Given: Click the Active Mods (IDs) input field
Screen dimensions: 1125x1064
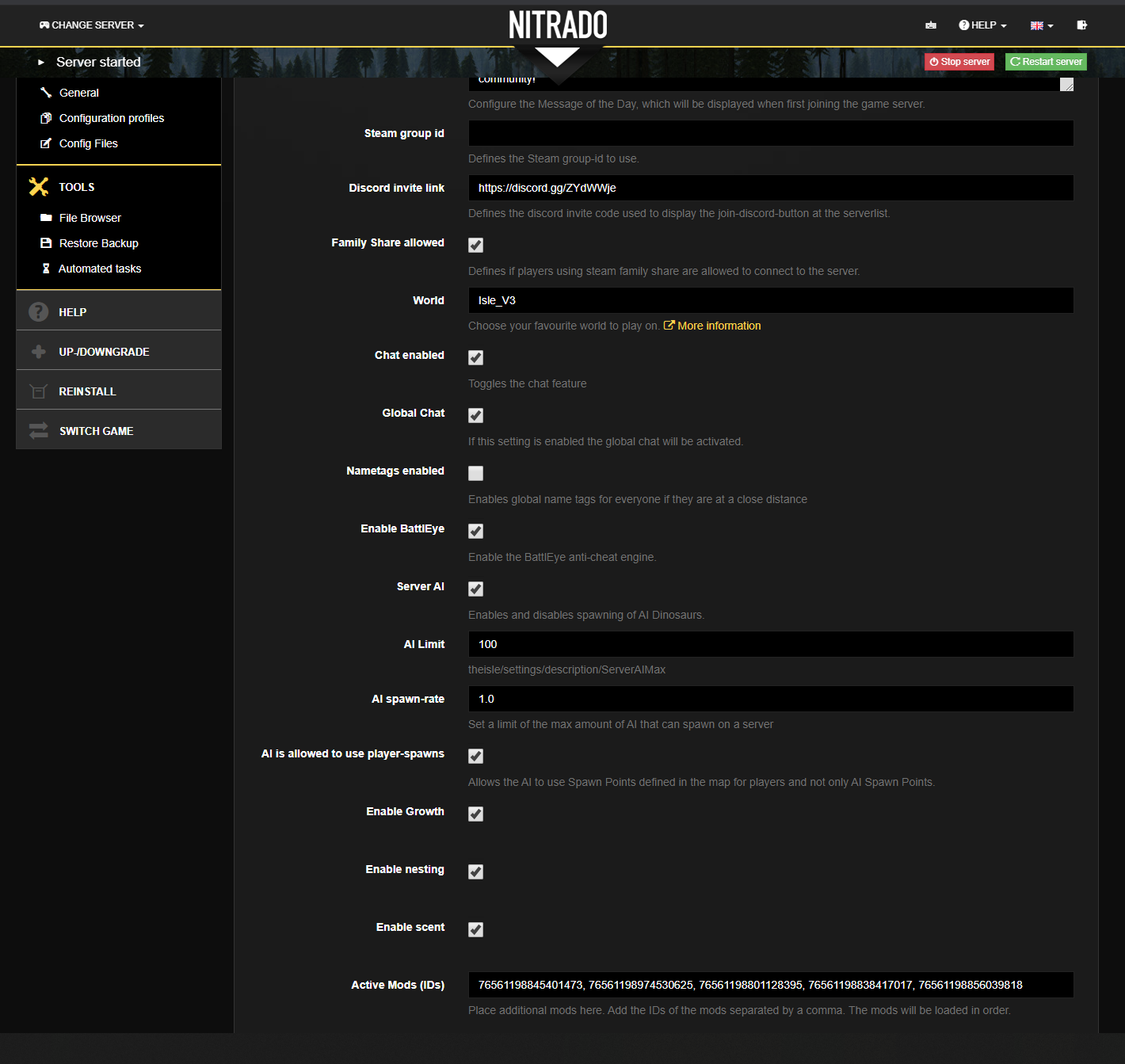Looking at the screenshot, I should coord(771,985).
